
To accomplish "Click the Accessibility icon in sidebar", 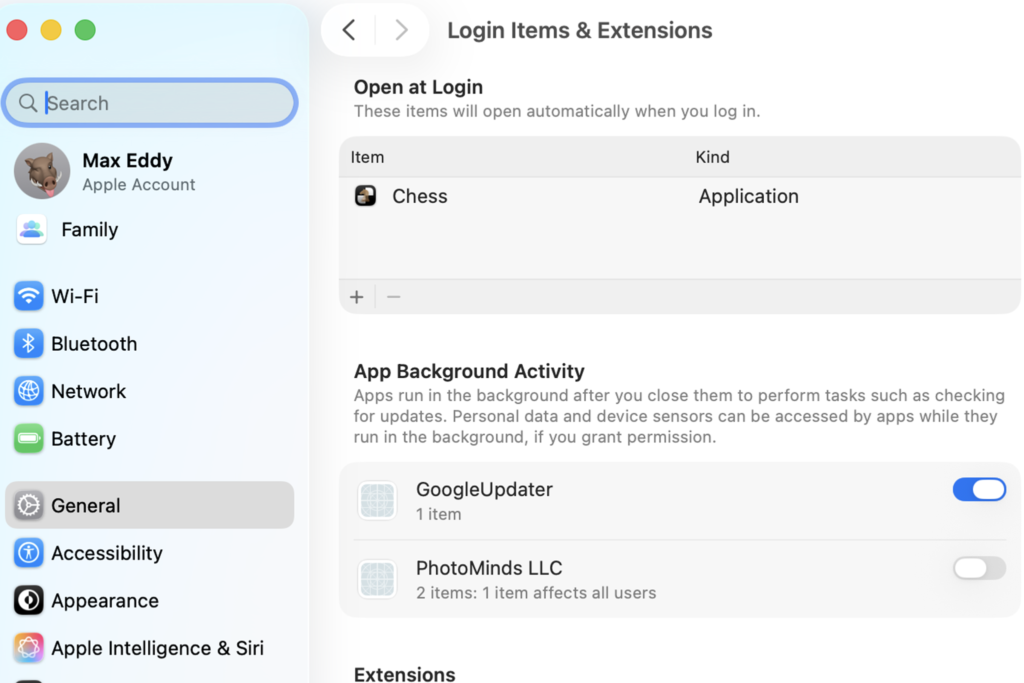I will tap(29, 553).
